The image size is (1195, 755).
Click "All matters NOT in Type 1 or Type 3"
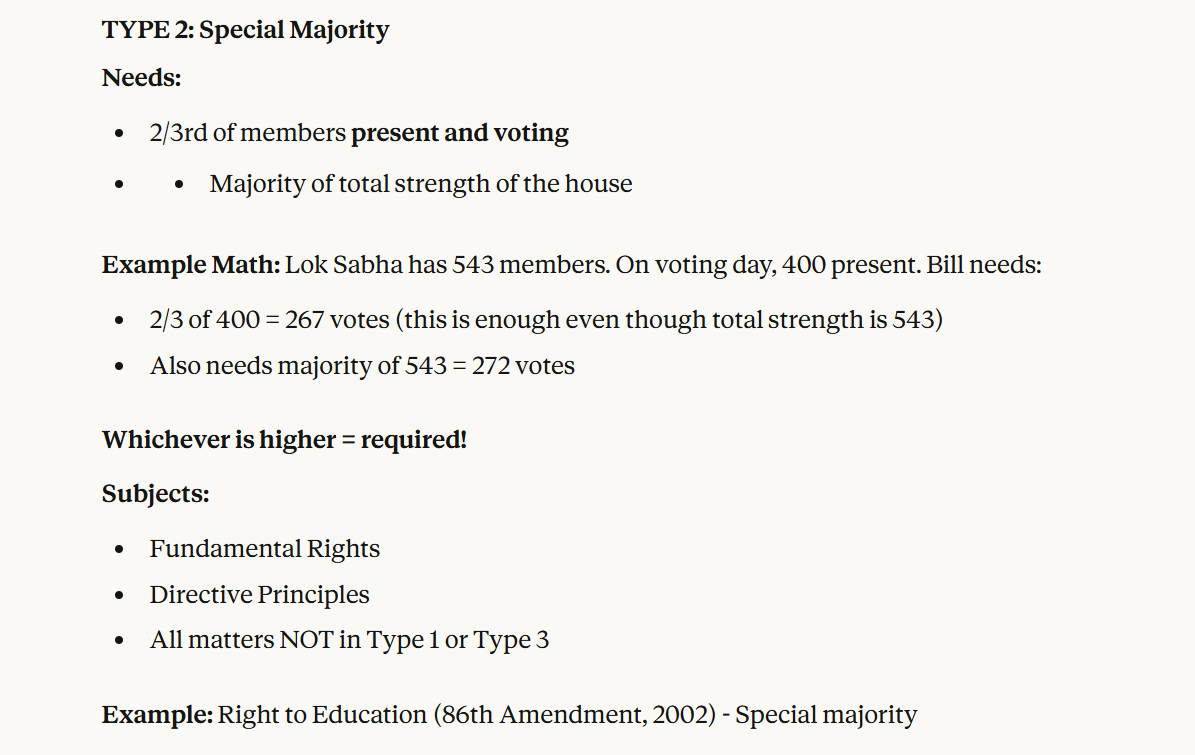[349, 640]
